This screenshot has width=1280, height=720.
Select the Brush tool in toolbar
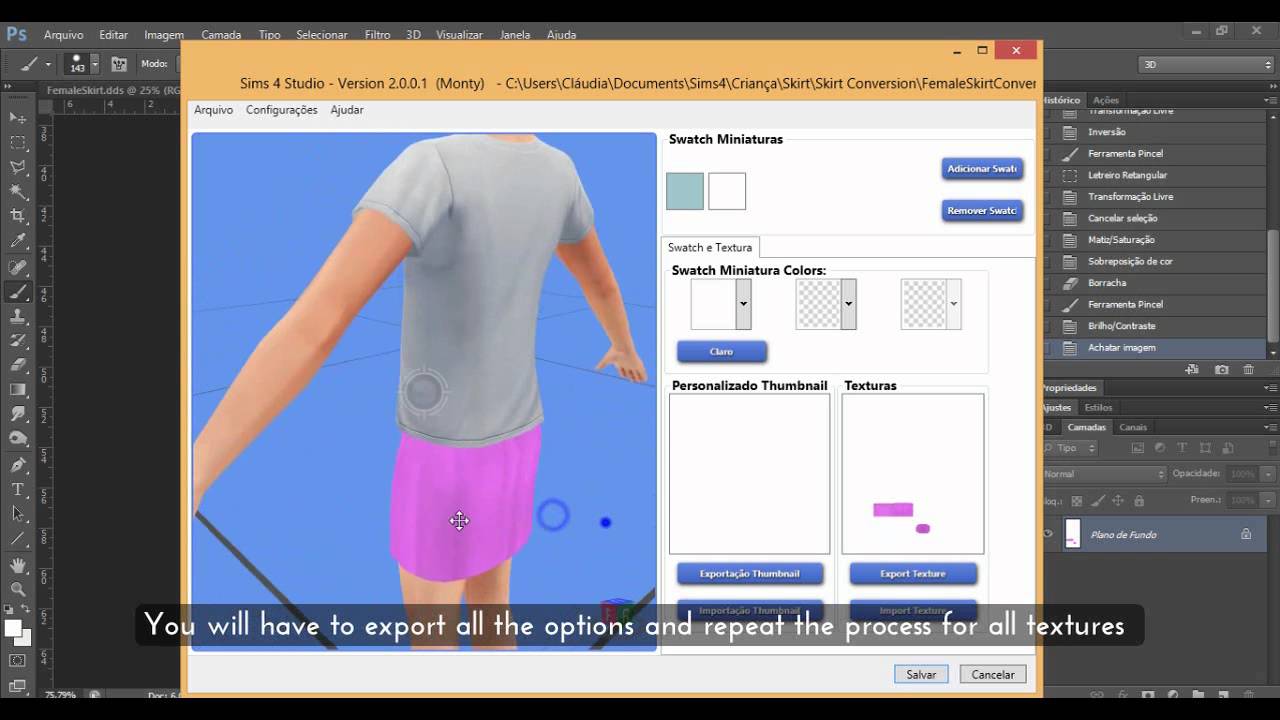pyautogui.click(x=18, y=292)
